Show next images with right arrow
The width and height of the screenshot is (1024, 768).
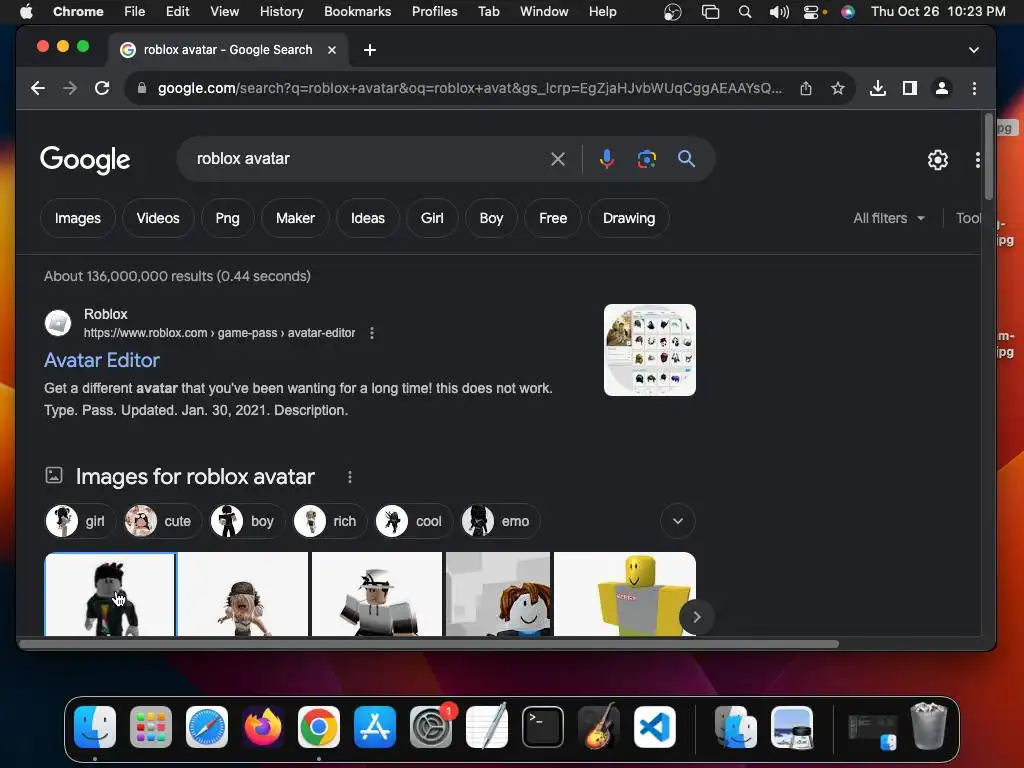pos(696,616)
